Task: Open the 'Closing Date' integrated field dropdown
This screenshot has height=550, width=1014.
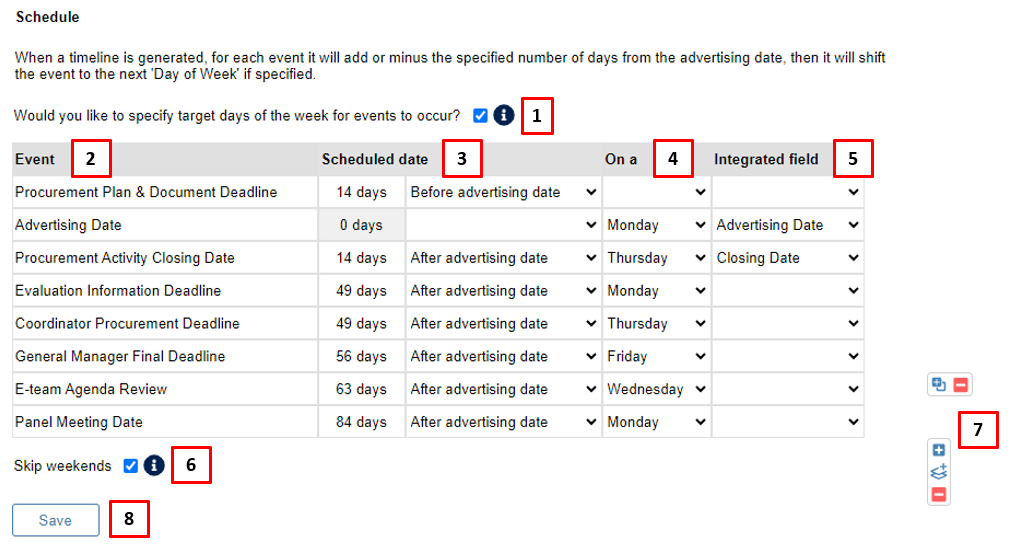Action: pyautogui.click(x=788, y=258)
